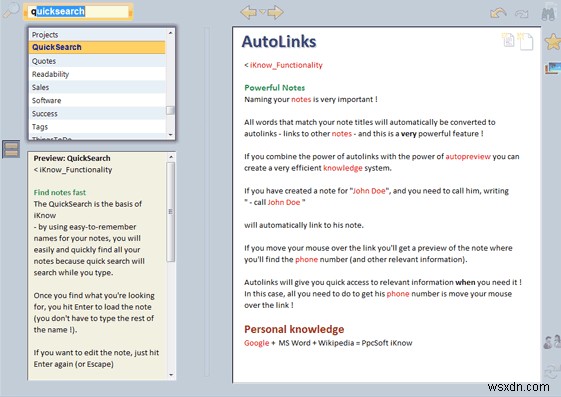Click 'phone' link in 'find the phone number'
Image resolution: width=561 pixels, height=397 pixels.
tap(306, 260)
